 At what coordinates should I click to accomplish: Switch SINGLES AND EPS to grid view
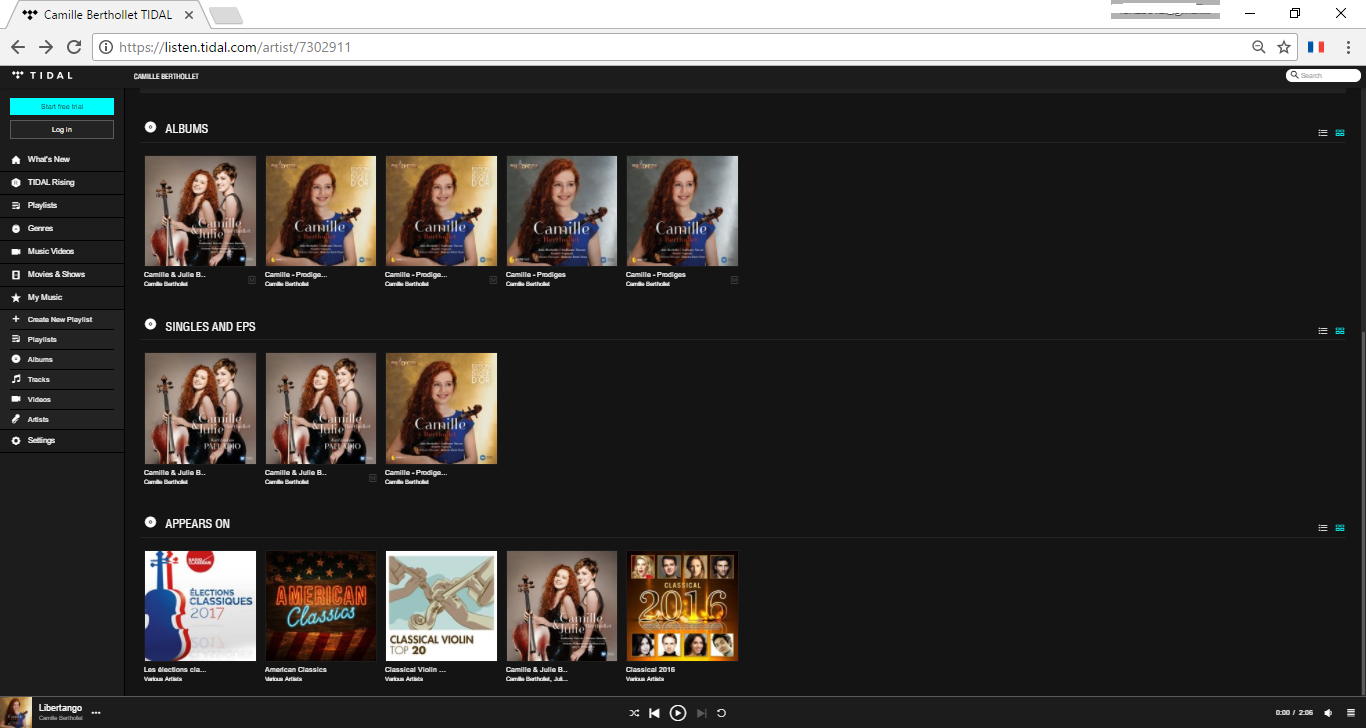pos(1340,331)
